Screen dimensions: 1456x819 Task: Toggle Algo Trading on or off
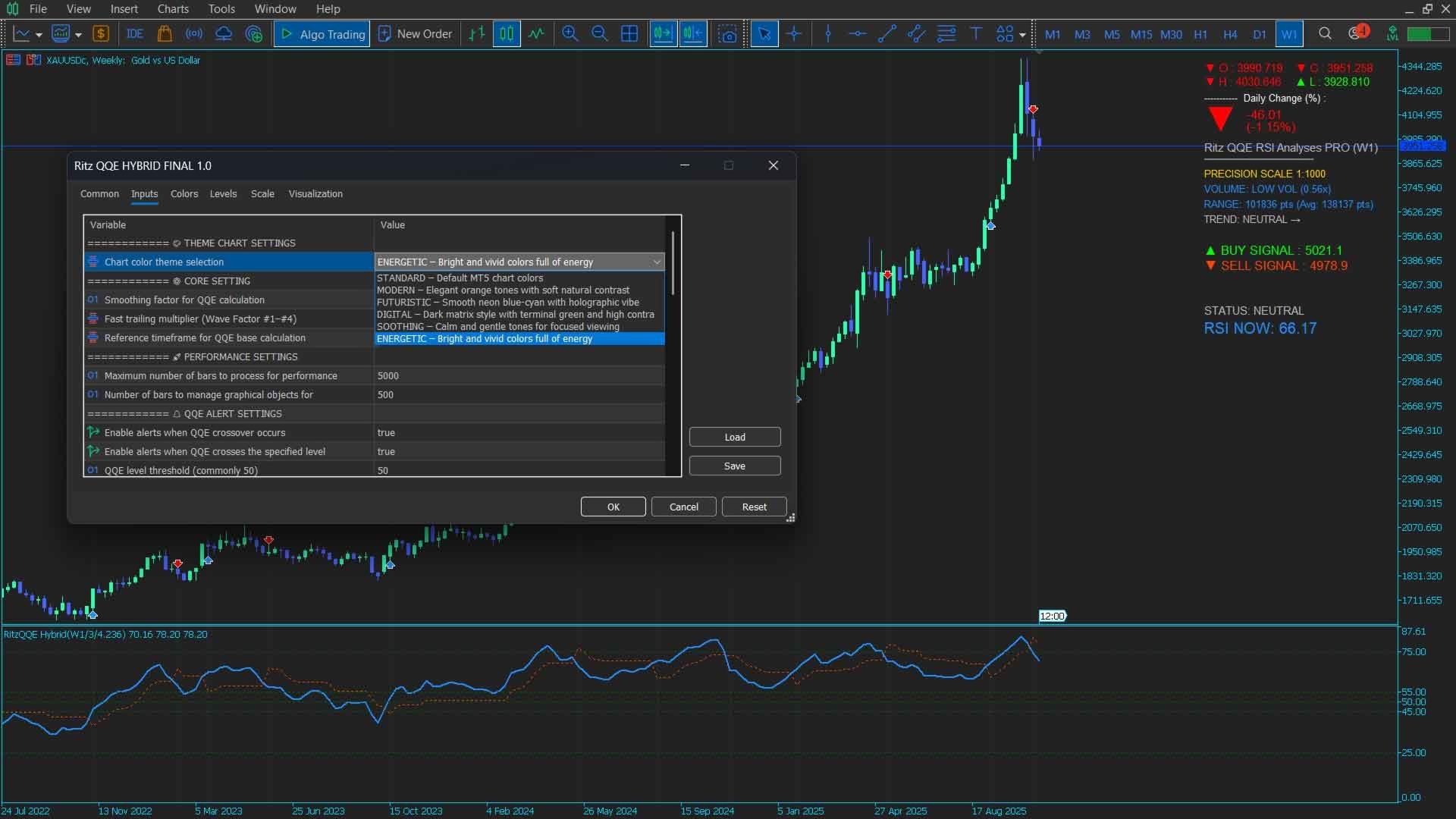(322, 34)
